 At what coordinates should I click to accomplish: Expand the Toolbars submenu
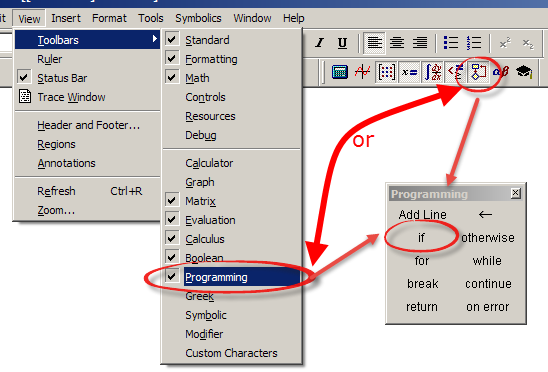click(x=87, y=40)
